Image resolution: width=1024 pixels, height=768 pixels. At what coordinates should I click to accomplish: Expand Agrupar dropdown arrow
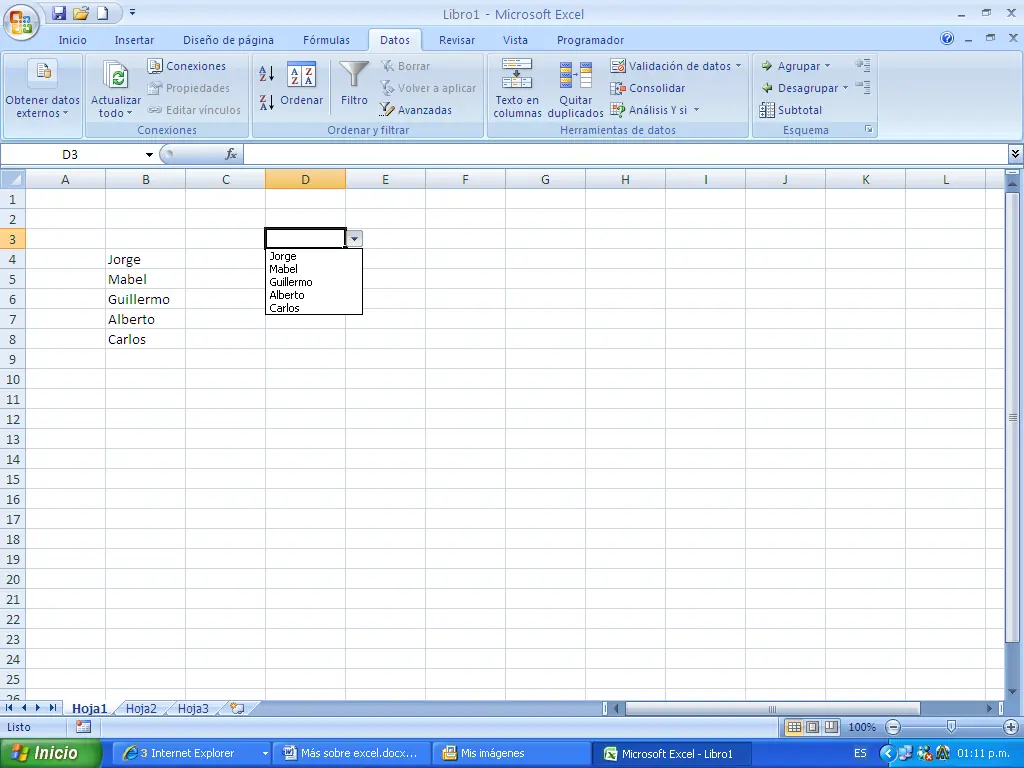click(827, 66)
